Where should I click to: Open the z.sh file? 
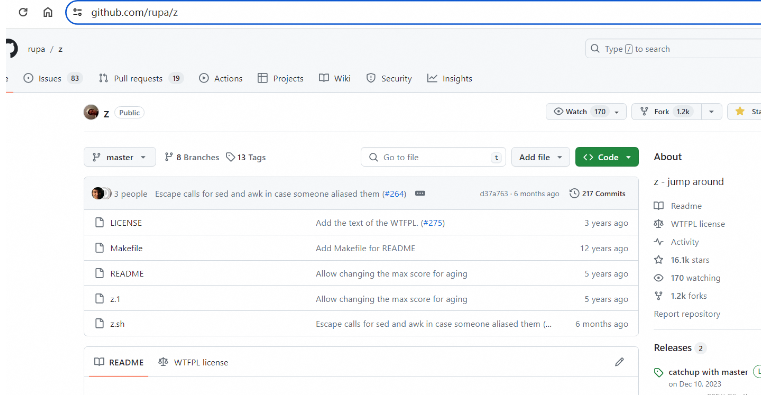click(117, 324)
